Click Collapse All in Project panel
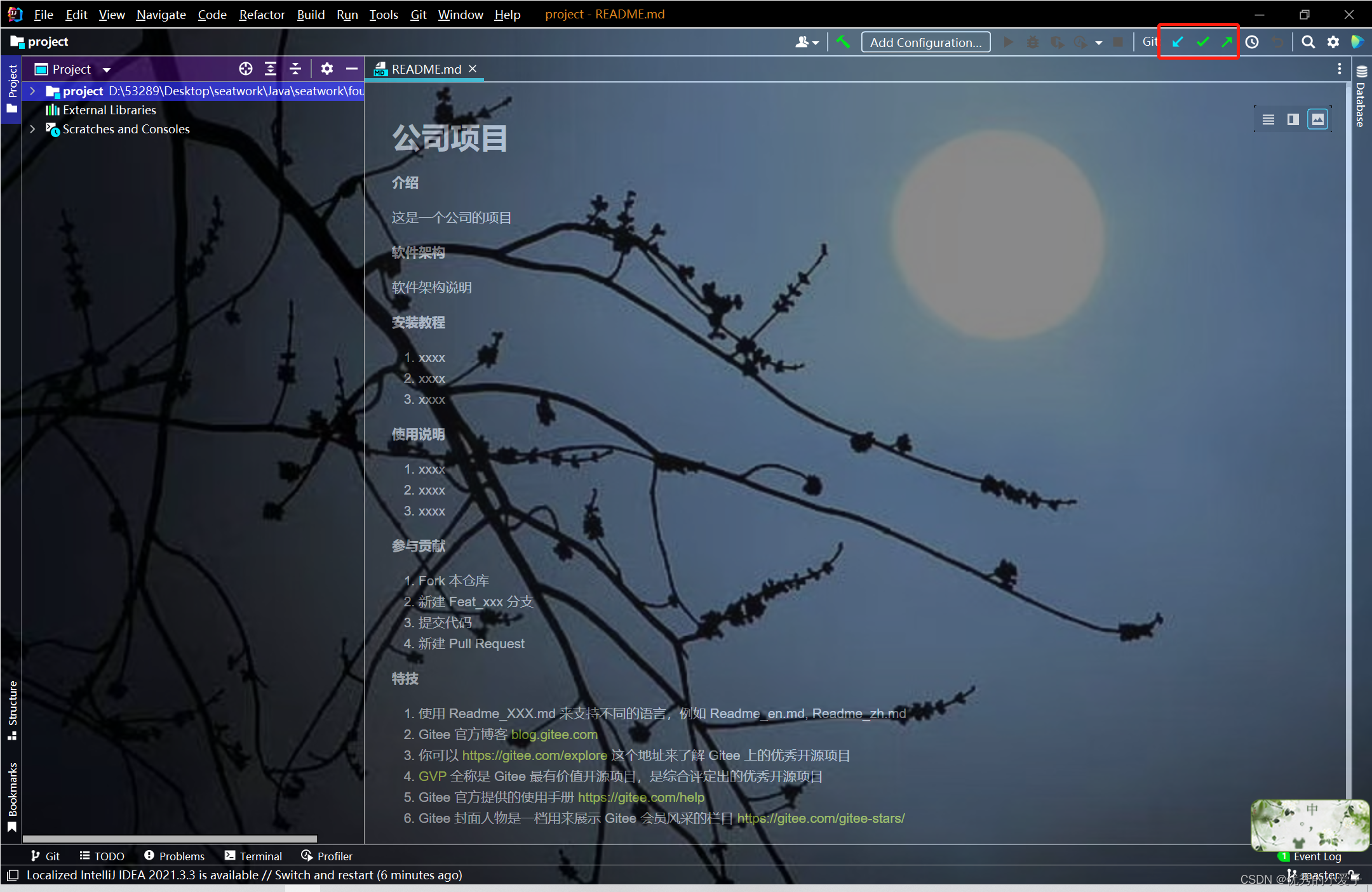1372x892 pixels. pos(295,69)
